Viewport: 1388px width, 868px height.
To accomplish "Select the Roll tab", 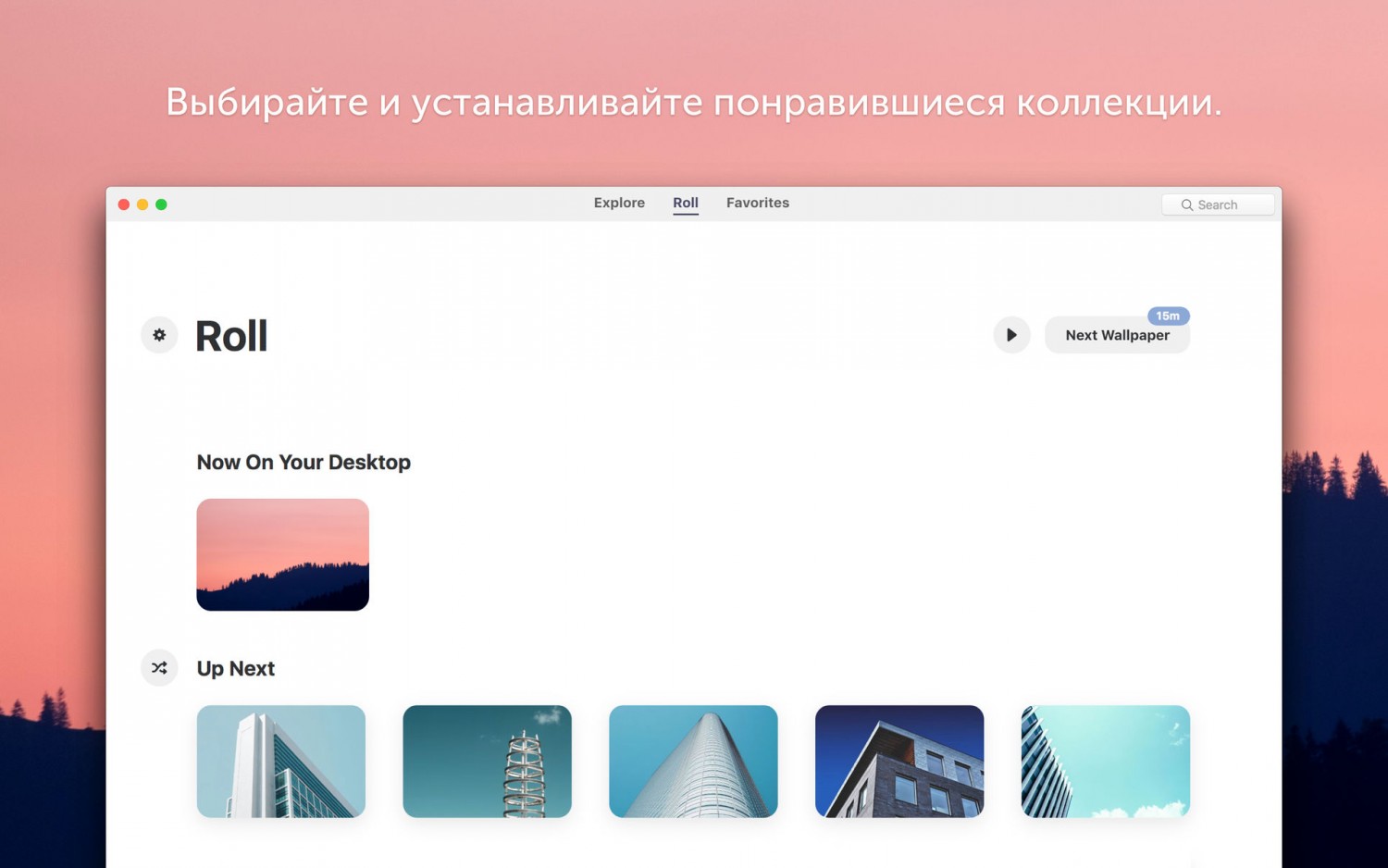I will 686,203.
